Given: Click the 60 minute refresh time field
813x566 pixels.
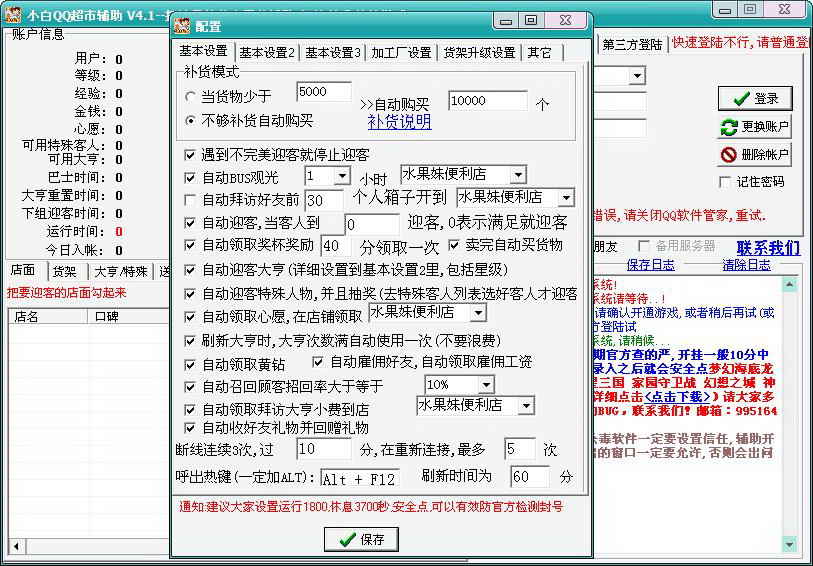Looking at the screenshot, I should point(530,477).
